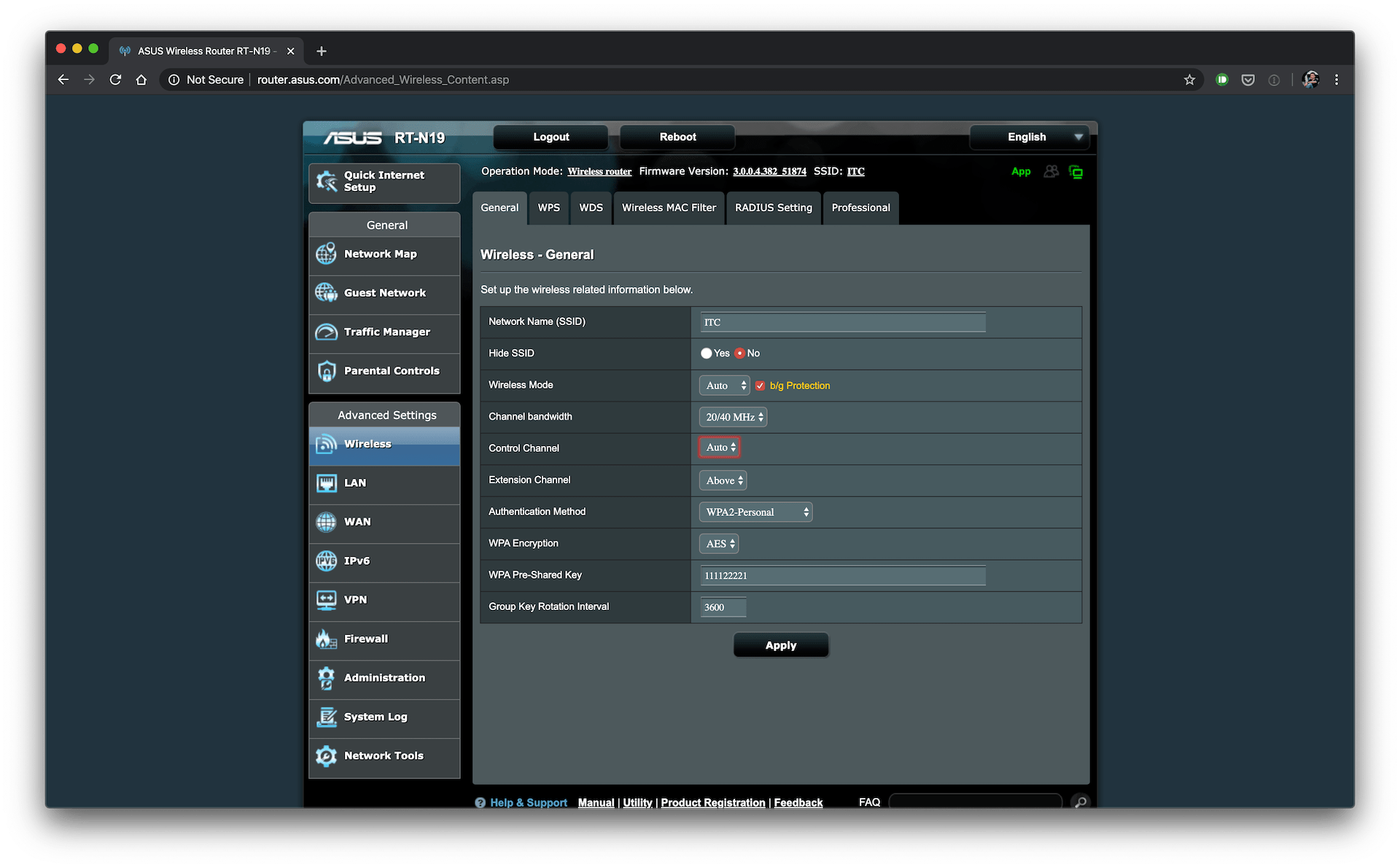Image resolution: width=1400 pixels, height=868 pixels.
Task: Open the English language dropdown
Action: [1029, 137]
